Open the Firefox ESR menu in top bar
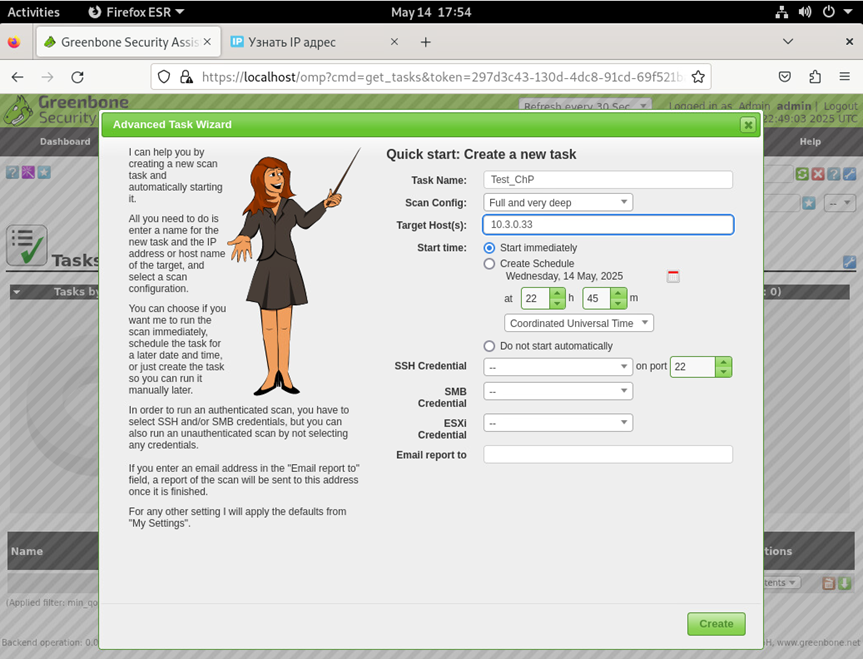This screenshot has width=863, height=659. (x=137, y=12)
